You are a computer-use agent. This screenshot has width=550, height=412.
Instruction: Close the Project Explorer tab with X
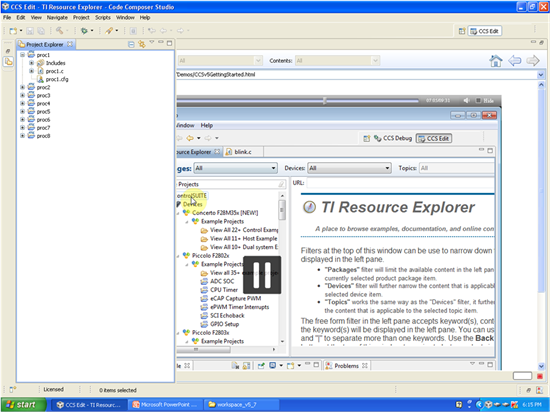pos(70,44)
